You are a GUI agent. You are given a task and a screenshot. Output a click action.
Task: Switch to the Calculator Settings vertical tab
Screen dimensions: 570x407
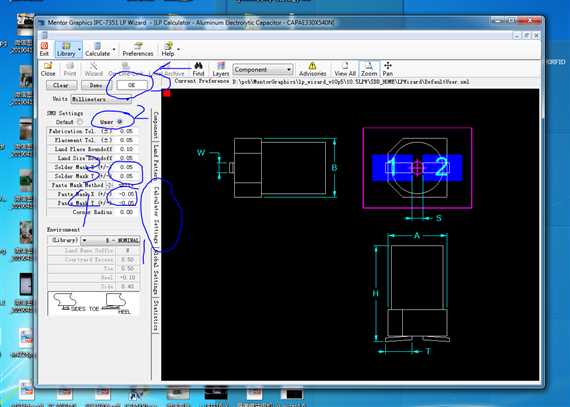tap(156, 215)
